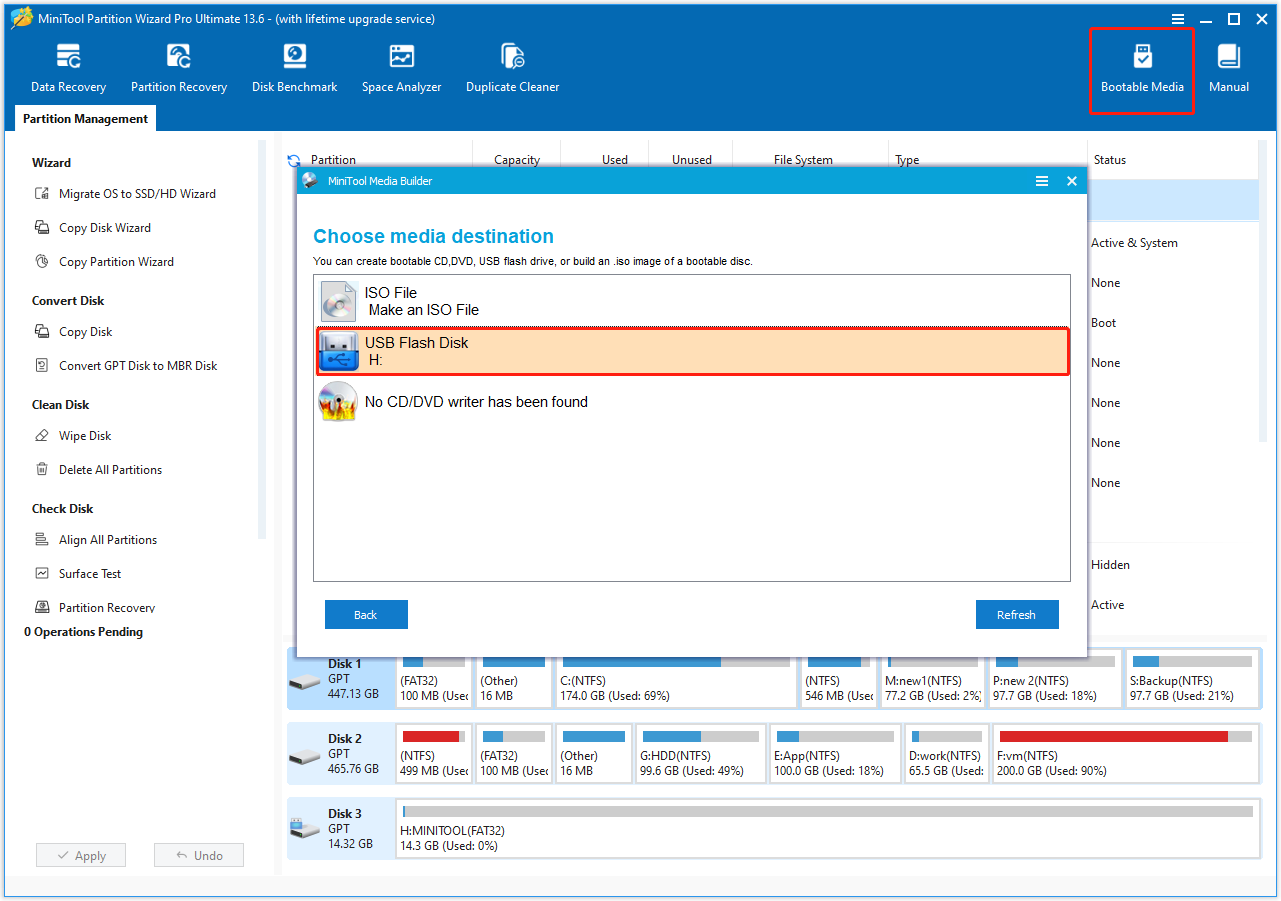Select Disk 1 GPT 447.13 GB

point(342,679)
